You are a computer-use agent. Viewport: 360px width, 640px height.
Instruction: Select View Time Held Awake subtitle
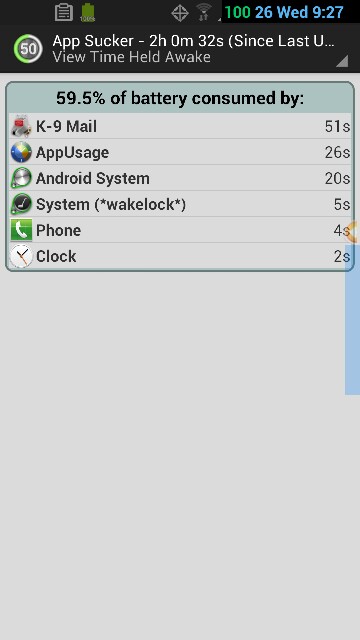131,57
